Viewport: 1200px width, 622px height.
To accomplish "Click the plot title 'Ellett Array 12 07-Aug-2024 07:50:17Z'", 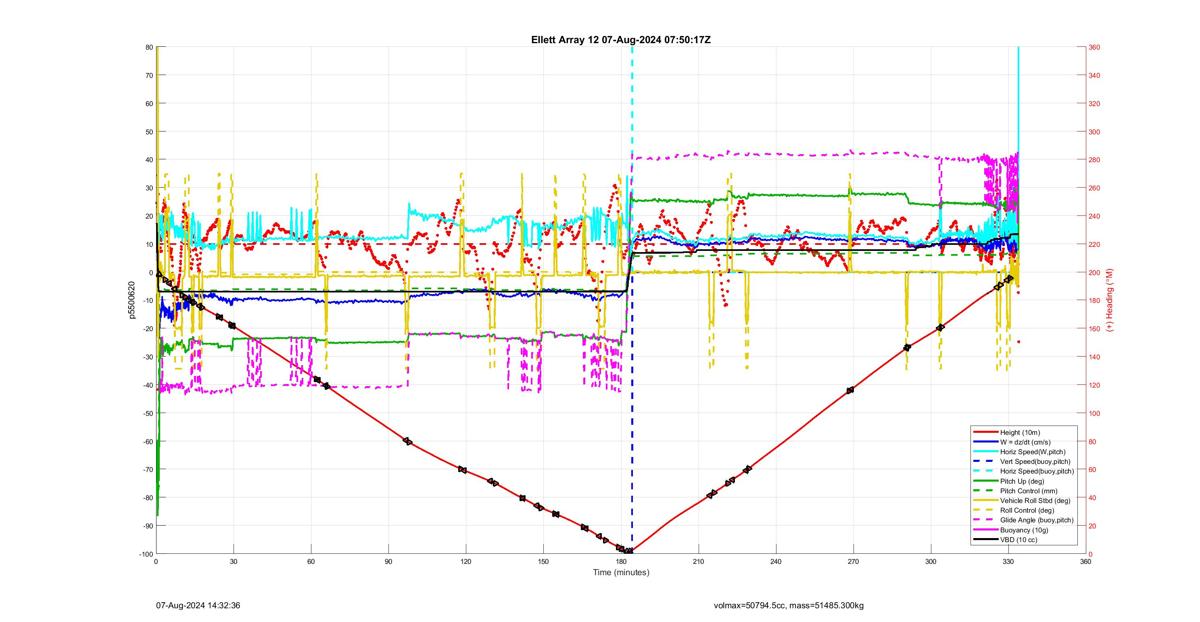I will click(x=621, y=39).
